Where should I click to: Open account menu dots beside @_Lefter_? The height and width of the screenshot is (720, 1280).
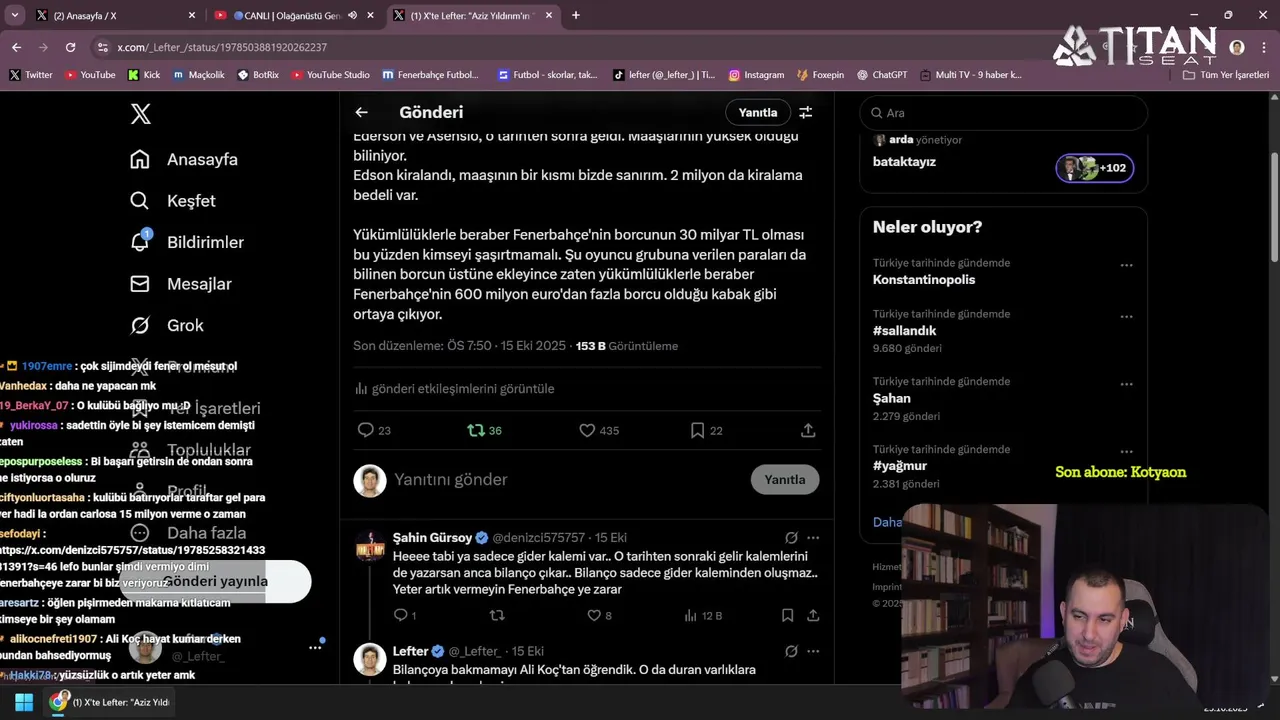(x=315, y=648)
